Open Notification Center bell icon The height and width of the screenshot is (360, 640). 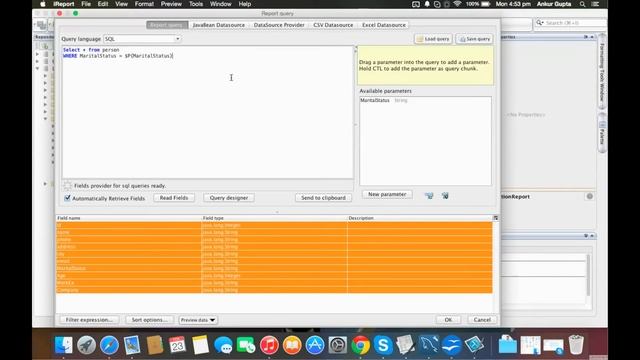click(x=427, y=4)
